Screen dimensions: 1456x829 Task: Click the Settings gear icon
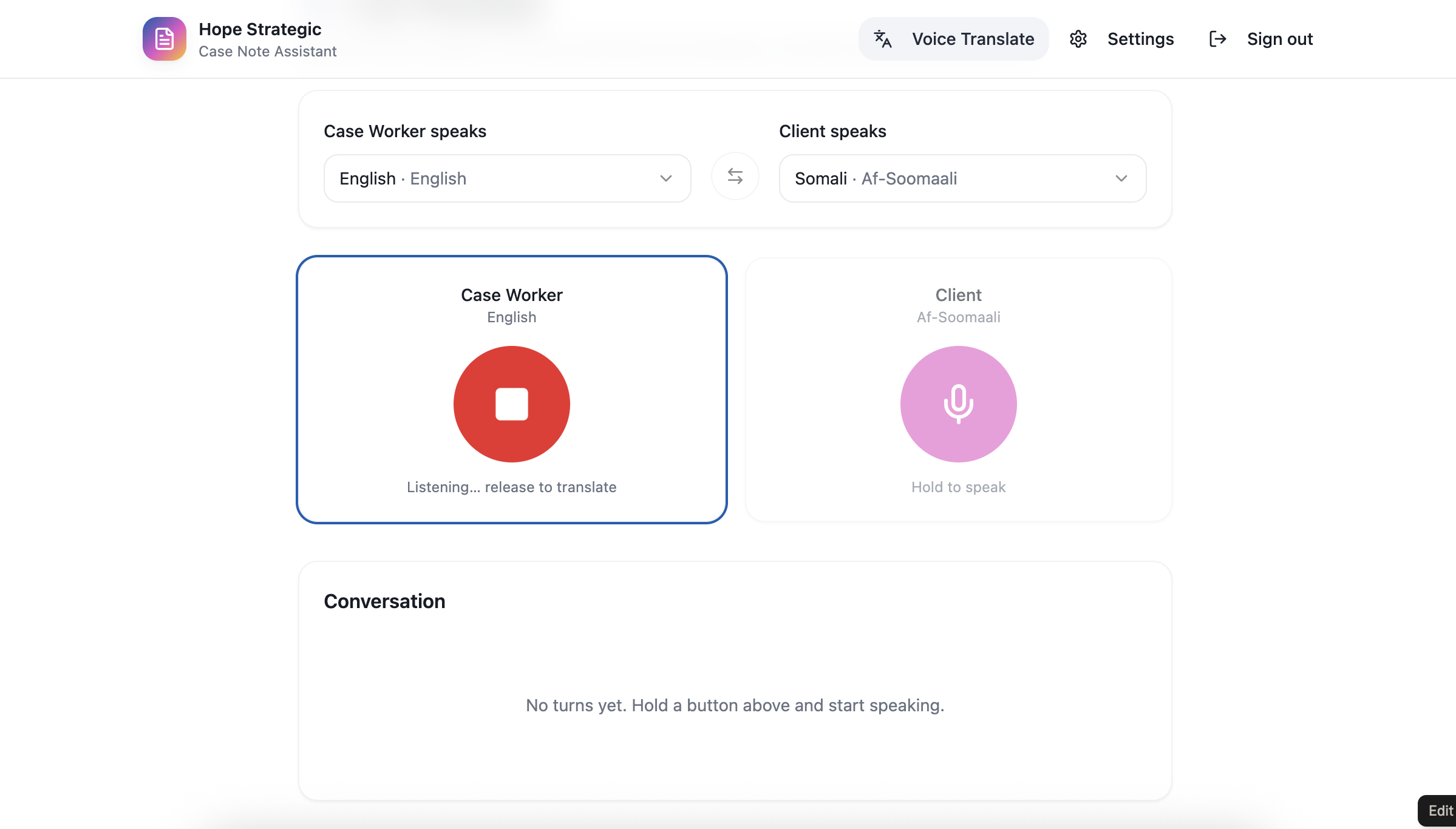(1078, 39)
